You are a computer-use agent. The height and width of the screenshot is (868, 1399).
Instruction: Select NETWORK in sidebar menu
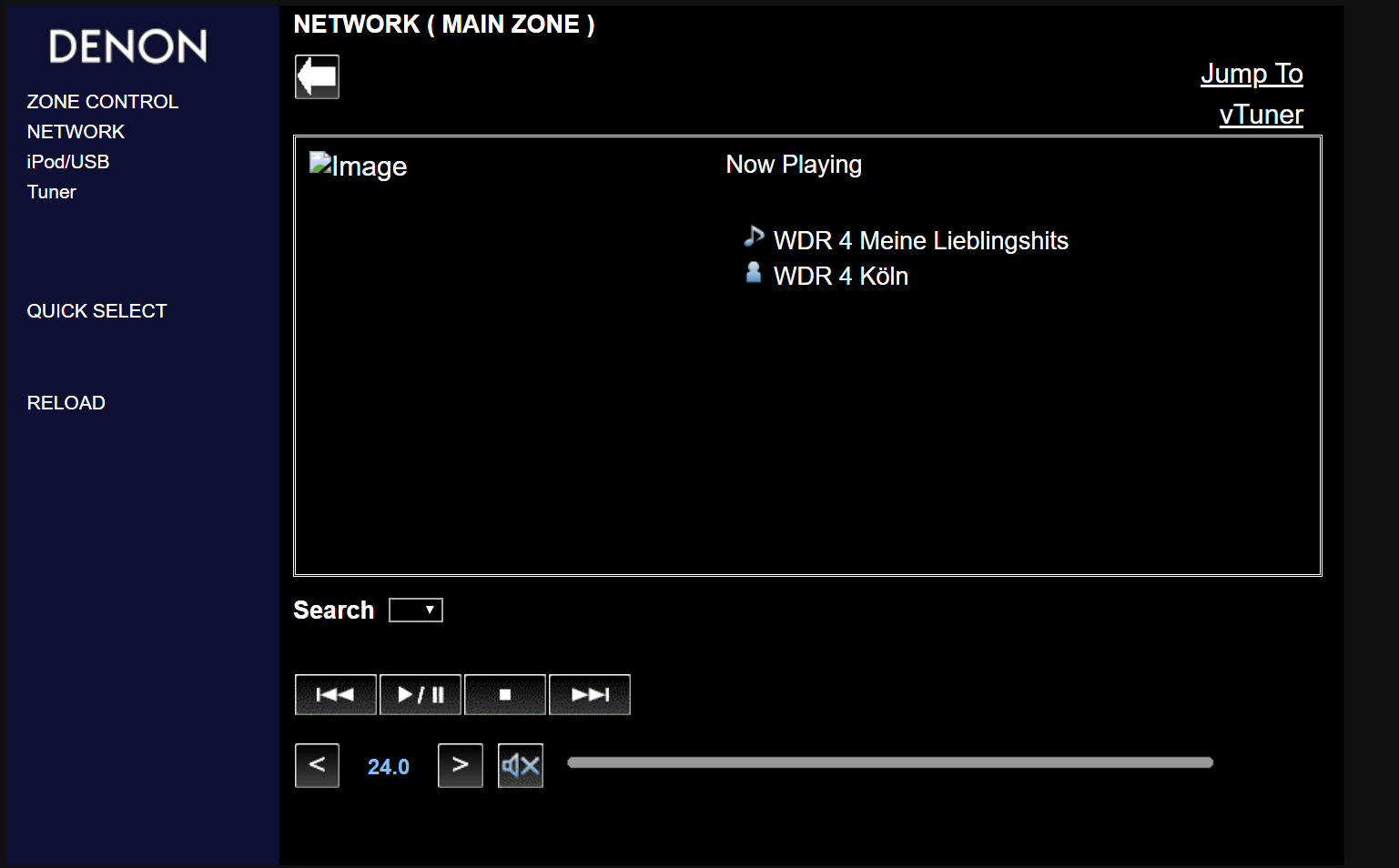click(x=76, y=132)
